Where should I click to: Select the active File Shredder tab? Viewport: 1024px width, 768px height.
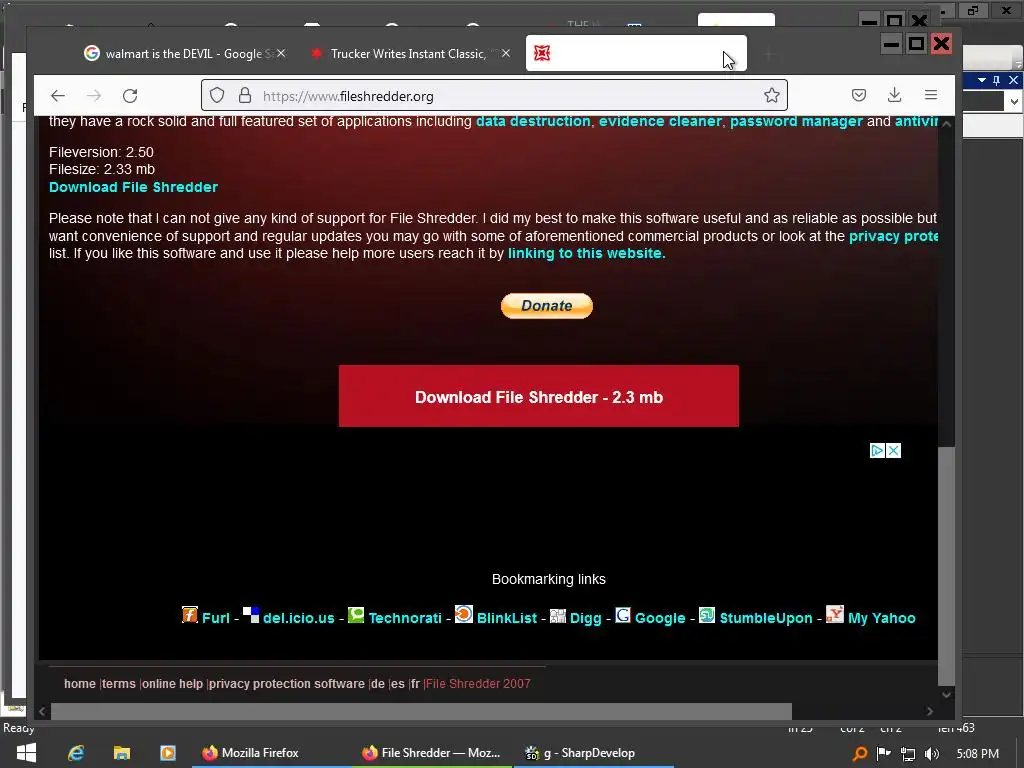pos(636,54)
